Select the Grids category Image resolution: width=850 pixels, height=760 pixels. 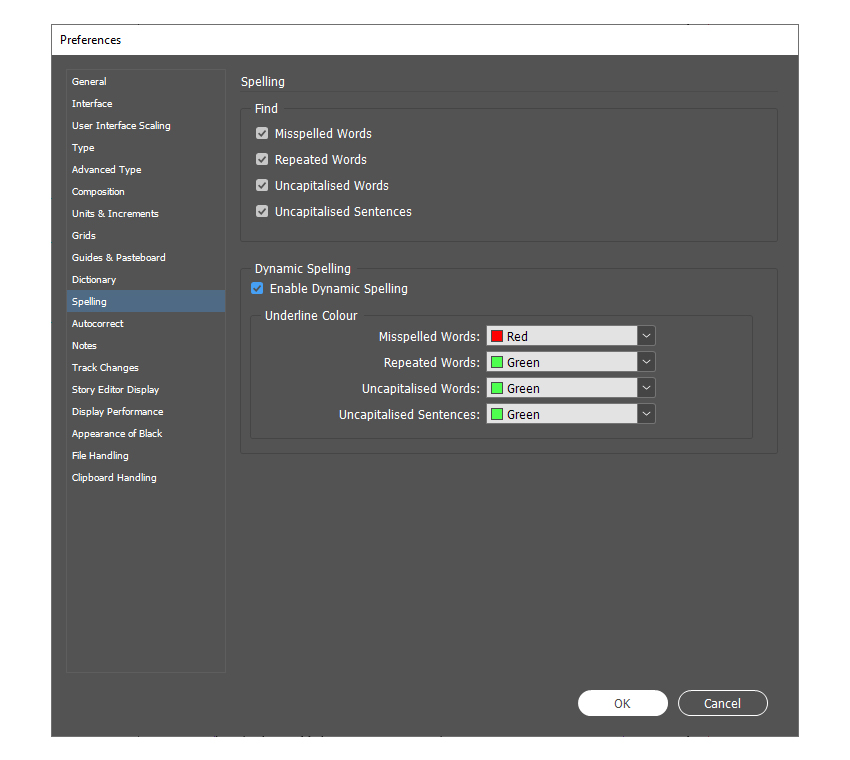pyautogui.click(x=146, y=235)
